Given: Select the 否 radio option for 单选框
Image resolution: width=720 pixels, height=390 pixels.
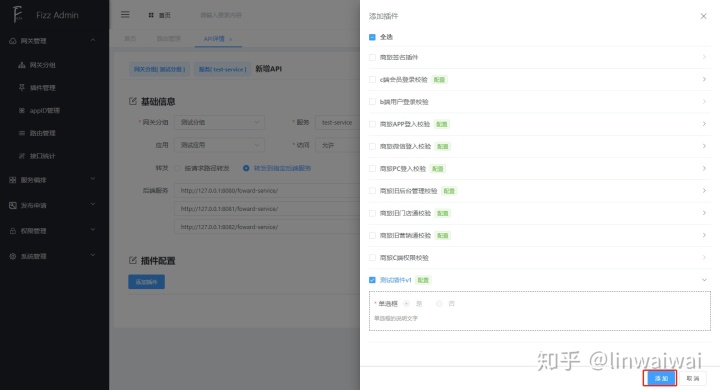Looking at the screenshot, I should 439,304.
